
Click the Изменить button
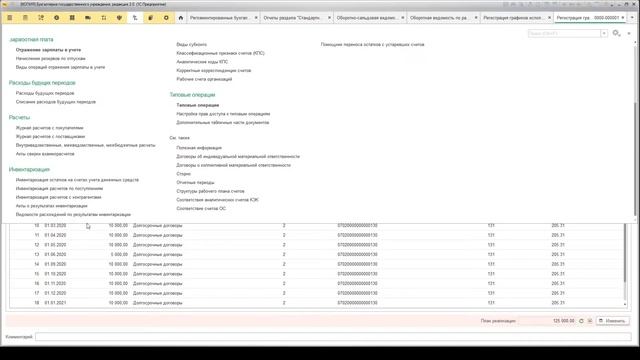[x=612, y=321]
